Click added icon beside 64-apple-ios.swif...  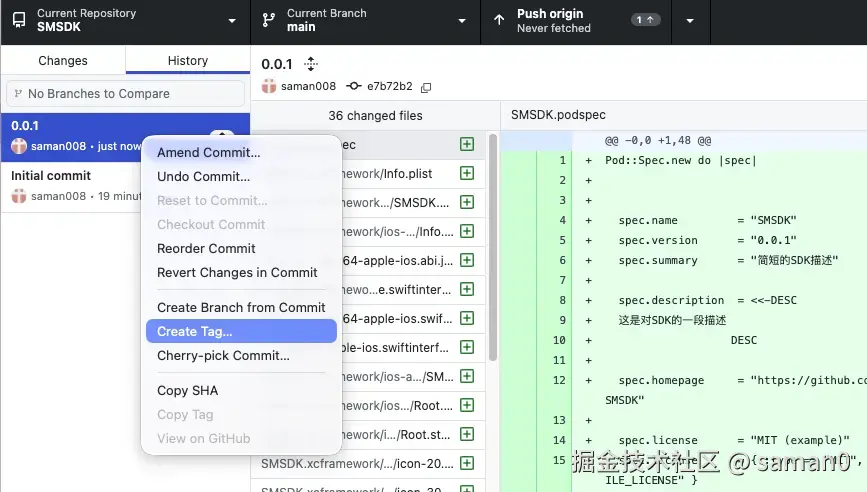point(467,318)
